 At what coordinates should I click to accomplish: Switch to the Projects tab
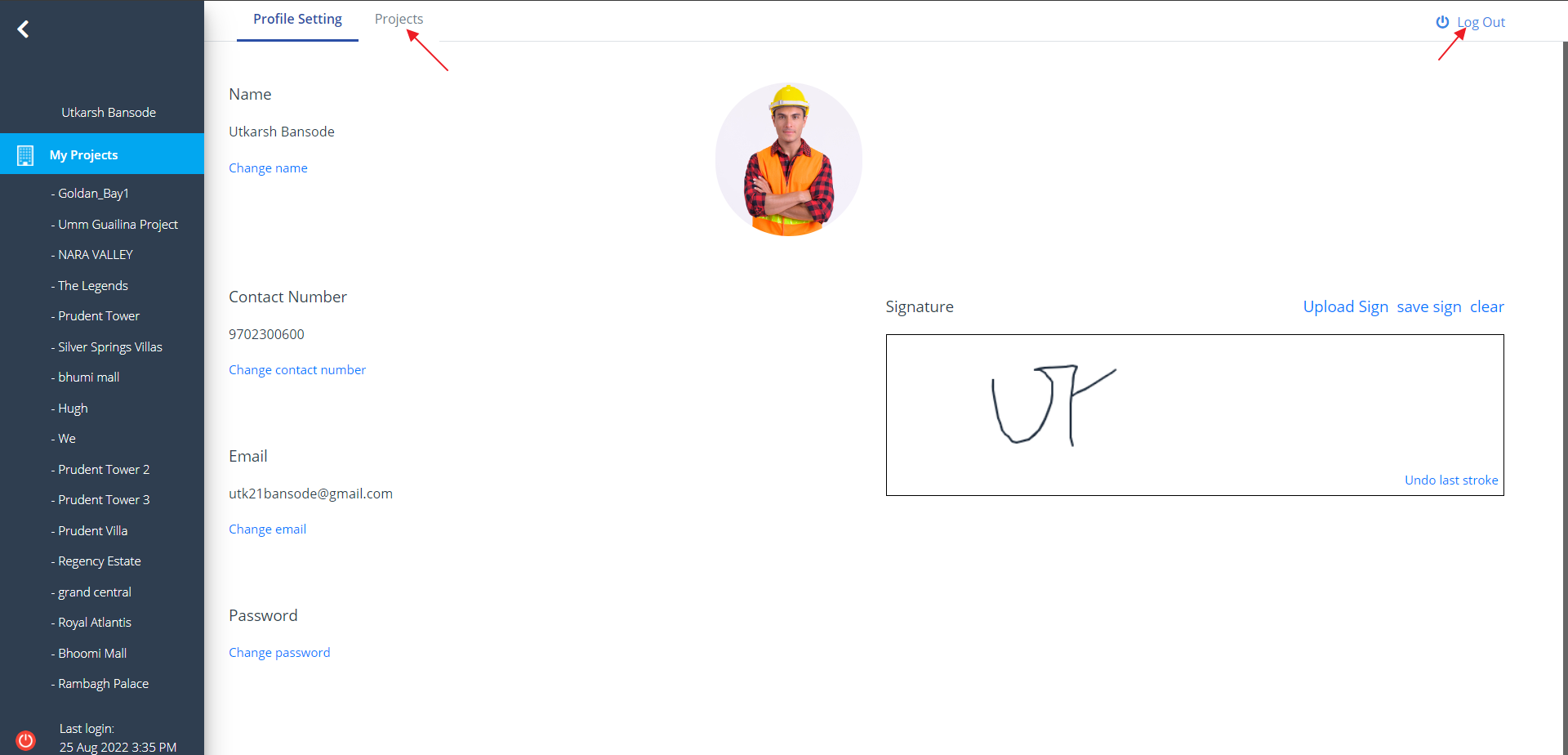pos(399,20)
